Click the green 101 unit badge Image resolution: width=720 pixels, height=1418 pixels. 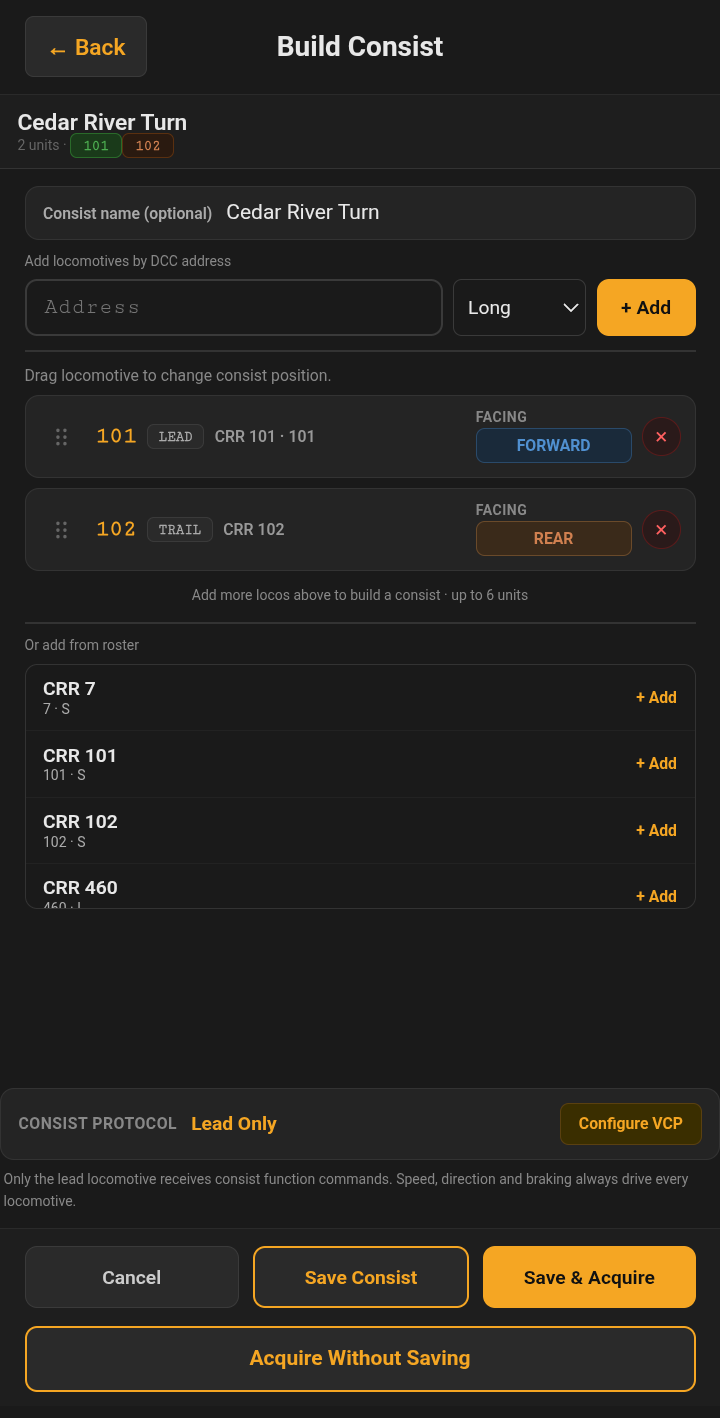pyautogui.click(x=96, y=146)
